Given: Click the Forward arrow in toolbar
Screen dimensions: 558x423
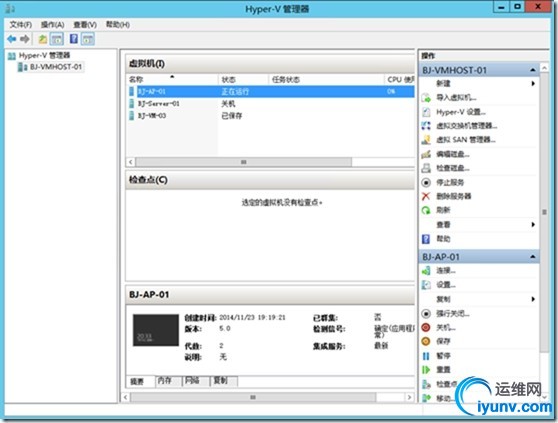Looking at the screenshot, I should [x=25, y=39].
